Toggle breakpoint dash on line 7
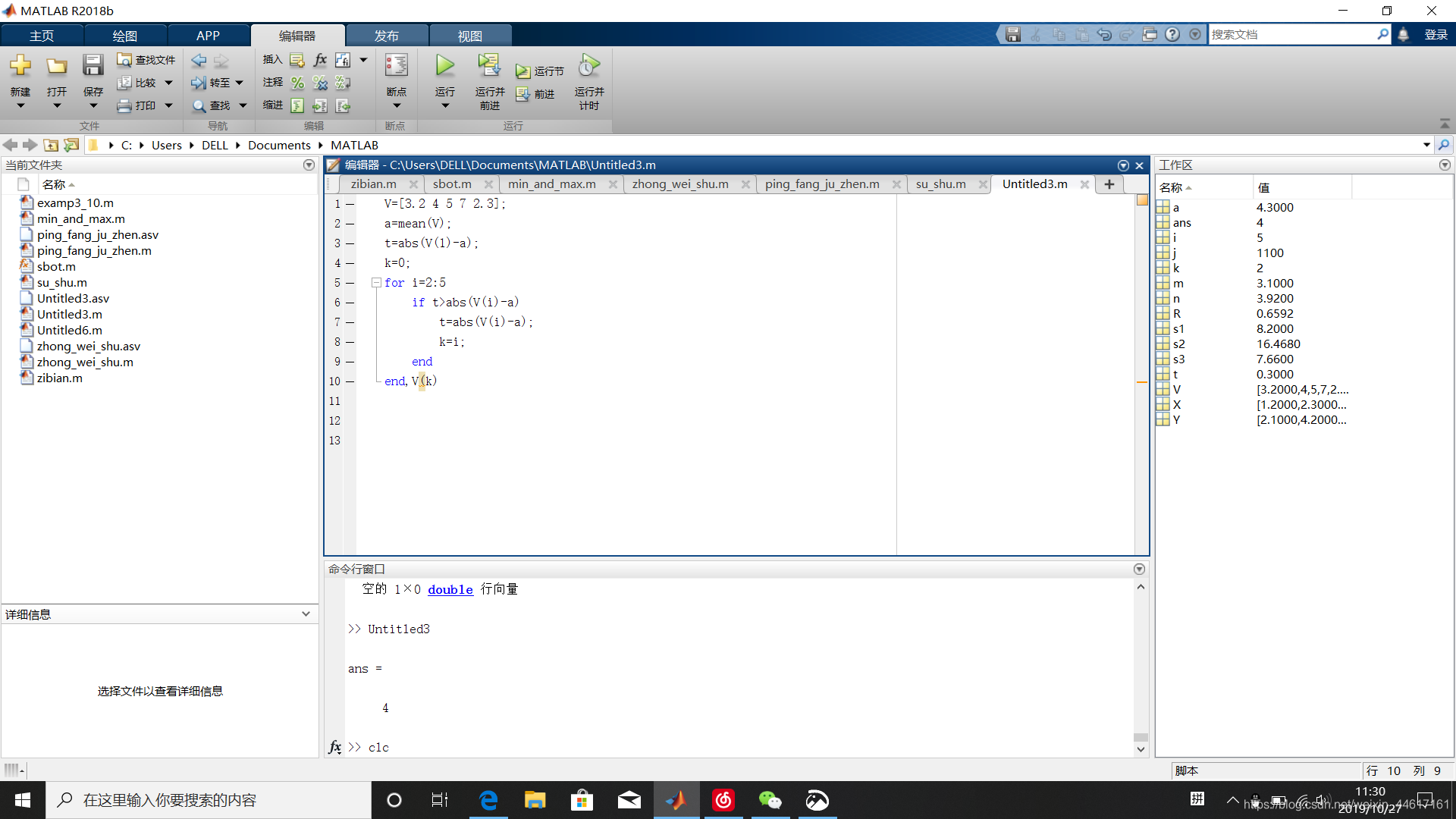Viewport: 1456px width, 819px height. (x=350, y=322)
